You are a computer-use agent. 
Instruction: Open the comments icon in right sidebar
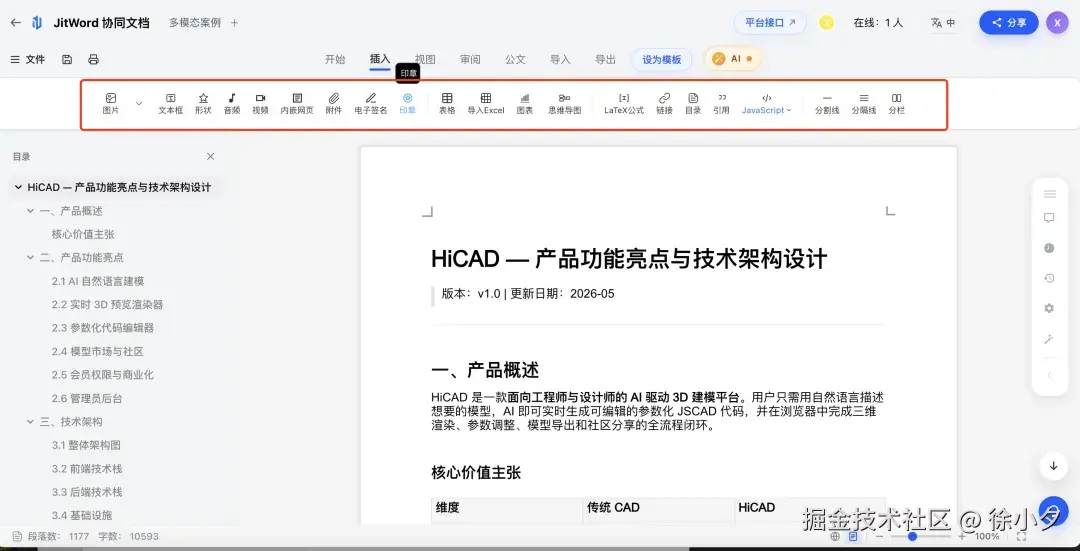1049,218
